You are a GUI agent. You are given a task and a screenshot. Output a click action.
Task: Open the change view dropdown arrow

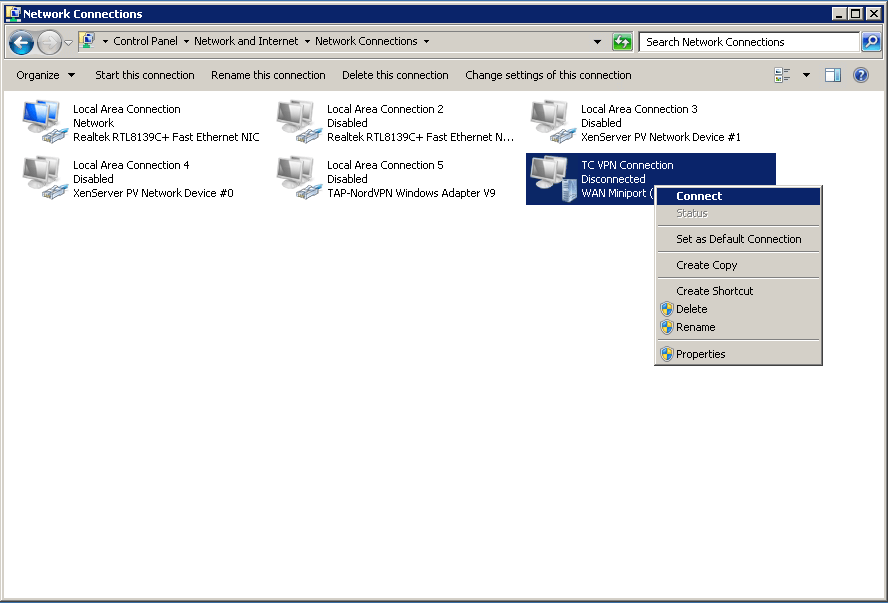click(806, 75)
